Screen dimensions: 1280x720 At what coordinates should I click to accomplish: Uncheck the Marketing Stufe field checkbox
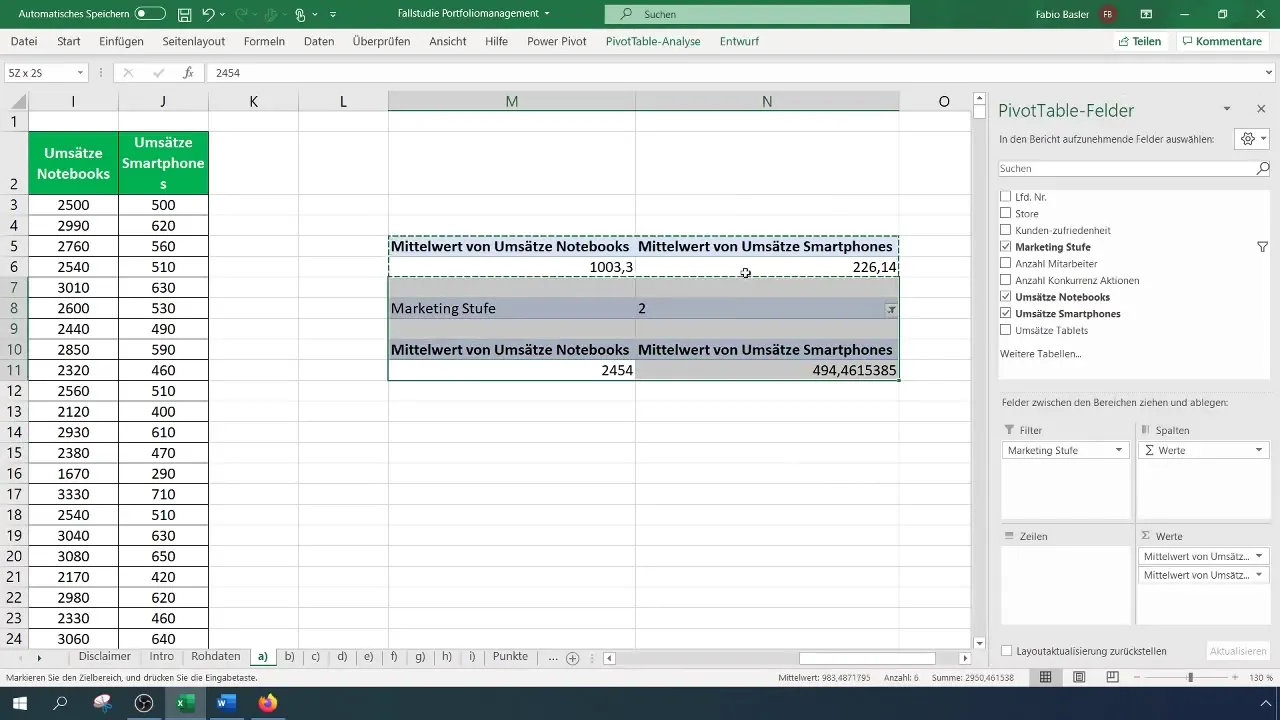(1006, 247)
